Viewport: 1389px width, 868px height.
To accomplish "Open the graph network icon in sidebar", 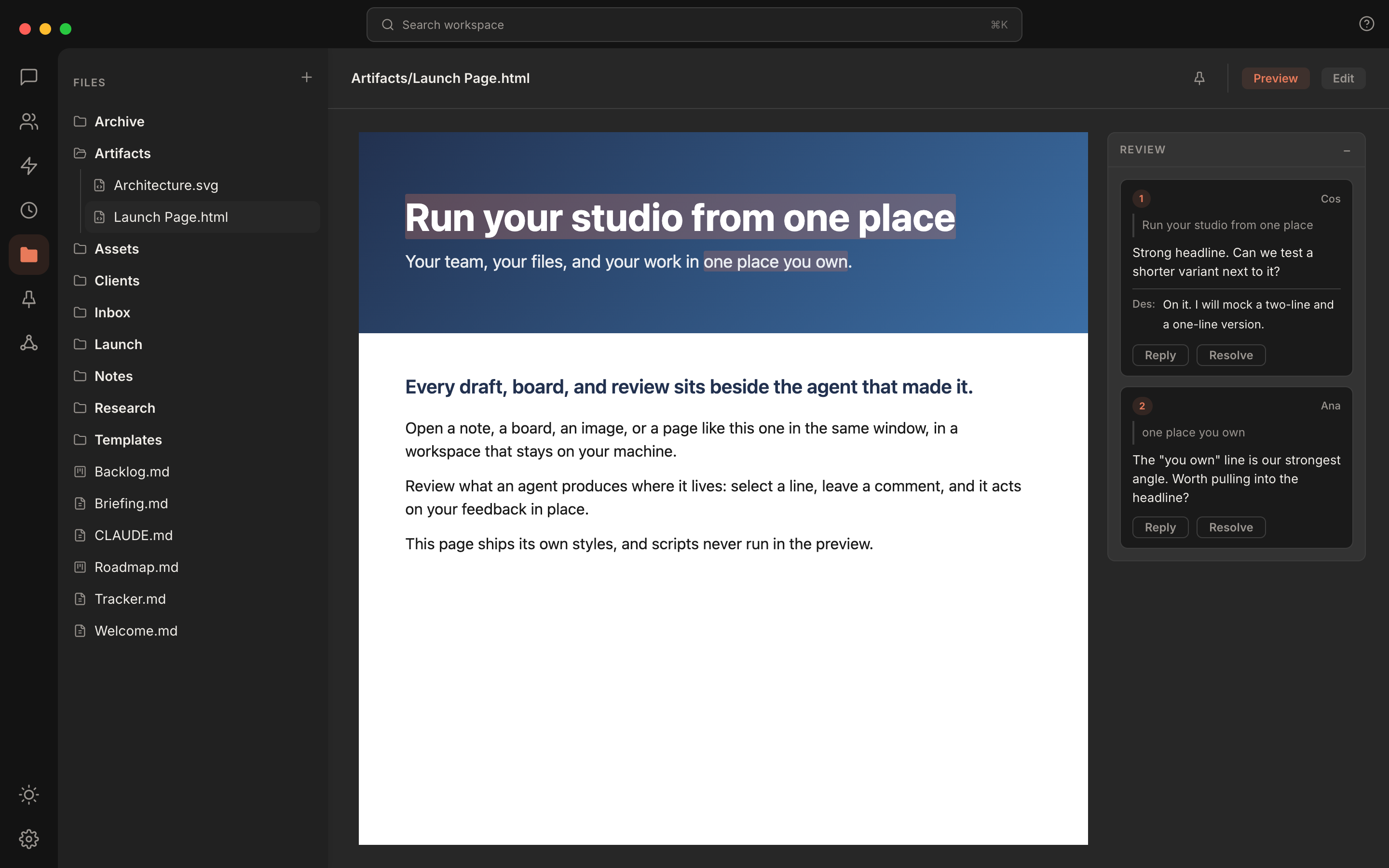I will 29,343.
